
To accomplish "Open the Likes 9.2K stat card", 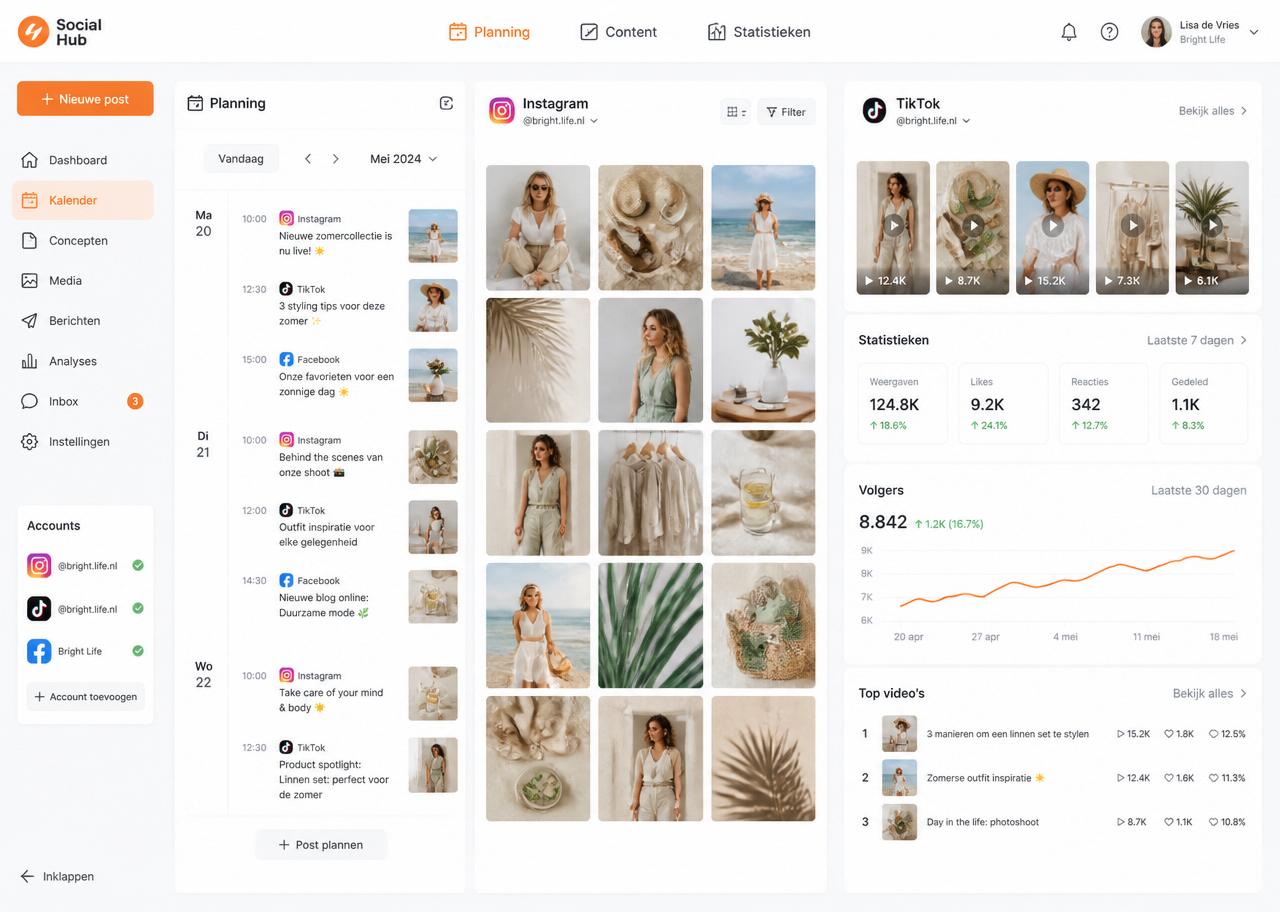I will point(1003,403).
